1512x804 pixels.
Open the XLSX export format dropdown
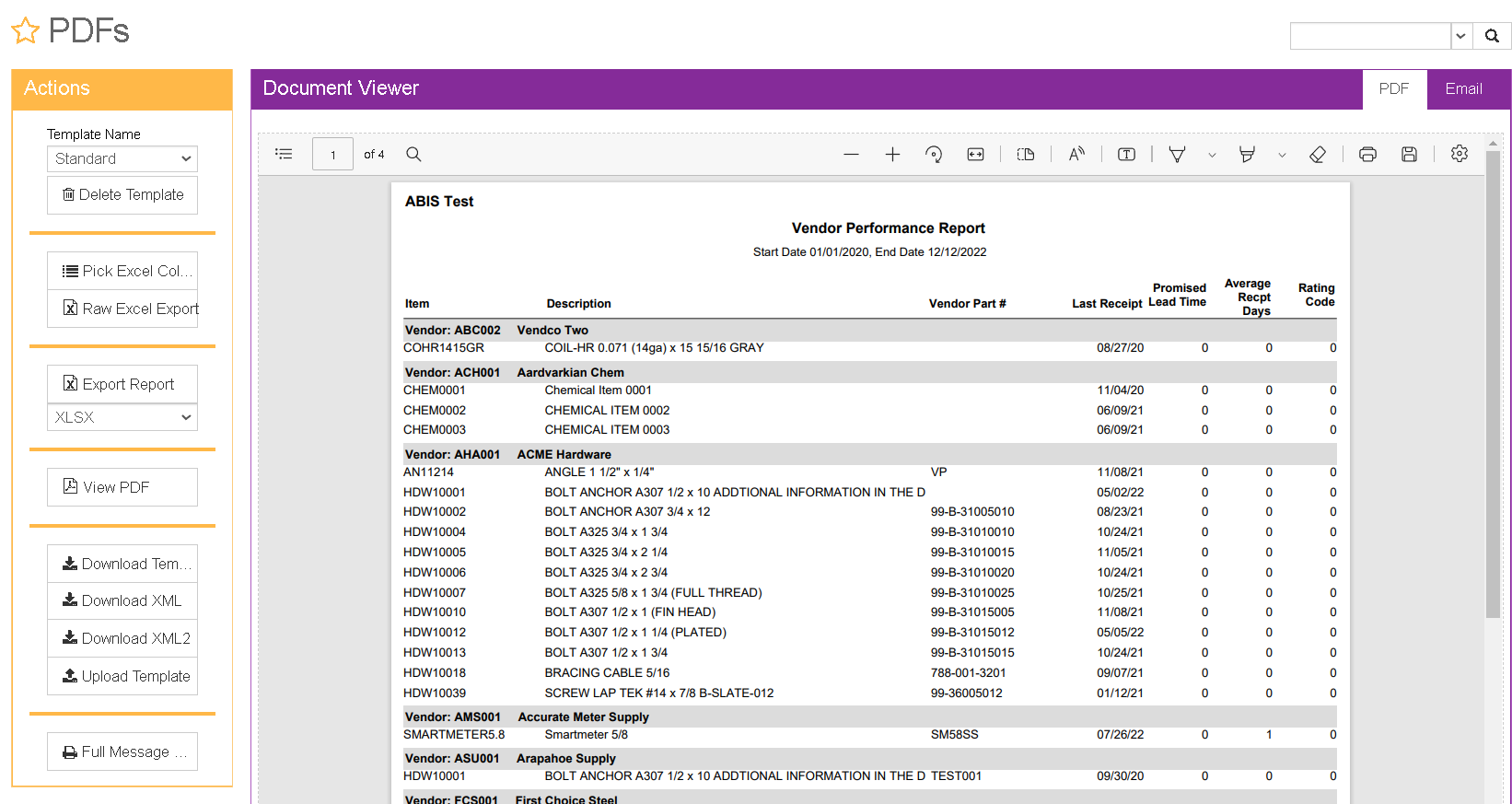(x=122, y=417)
